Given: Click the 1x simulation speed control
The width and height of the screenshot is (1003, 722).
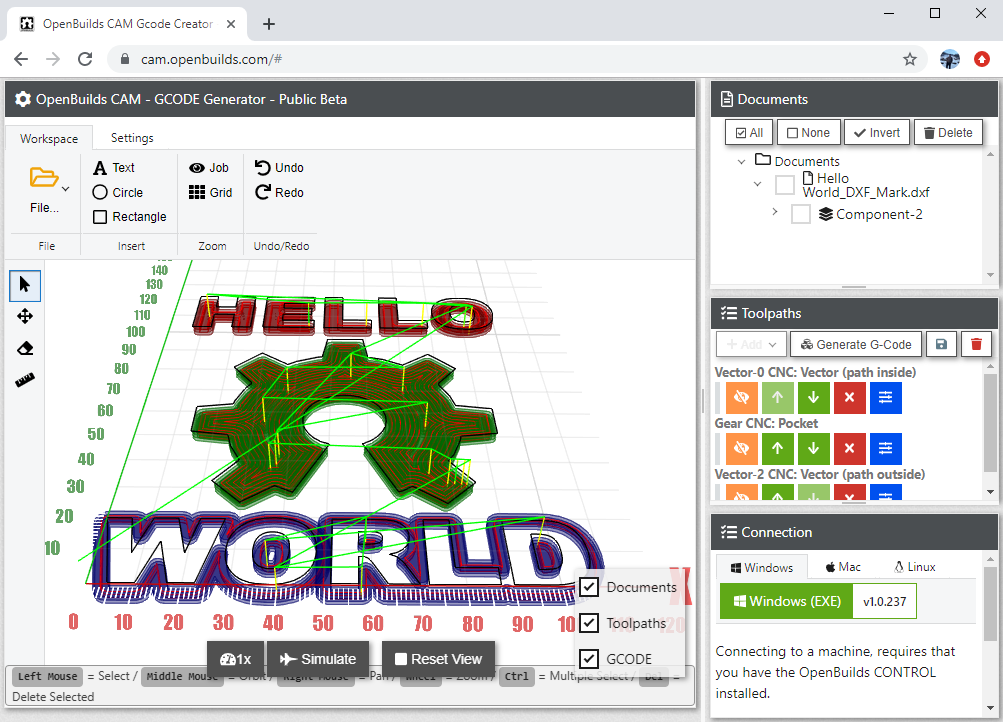Looking at the screenshot, I should click(x=235, y=659).
